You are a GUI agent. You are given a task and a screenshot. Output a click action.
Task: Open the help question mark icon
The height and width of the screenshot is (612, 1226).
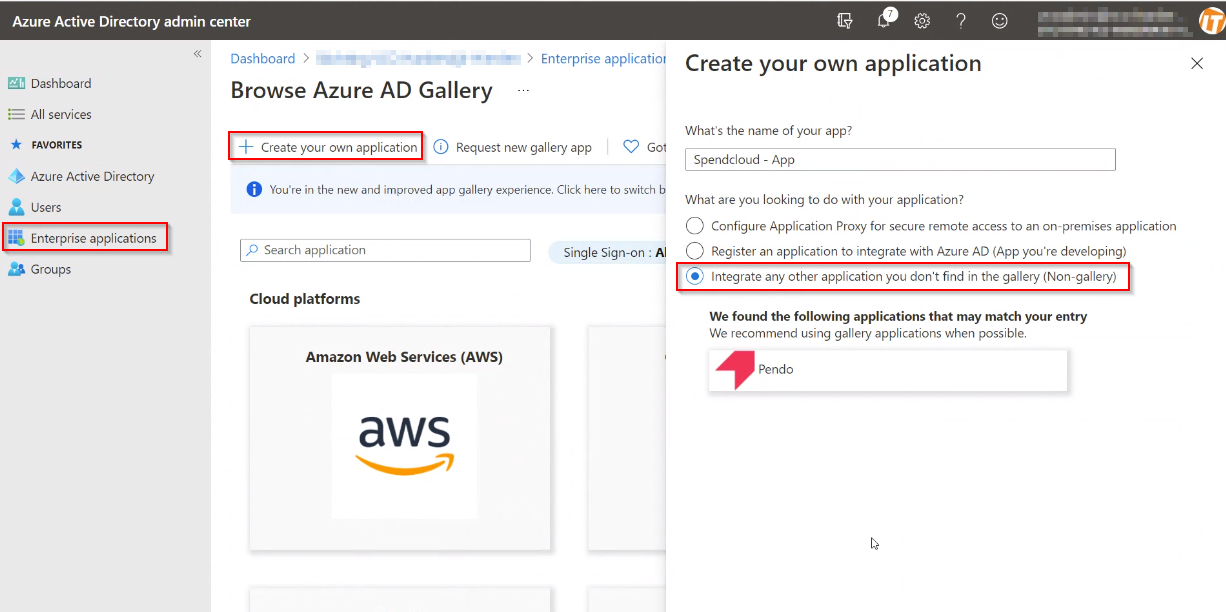pyautogui.click(x=961, y=21)
